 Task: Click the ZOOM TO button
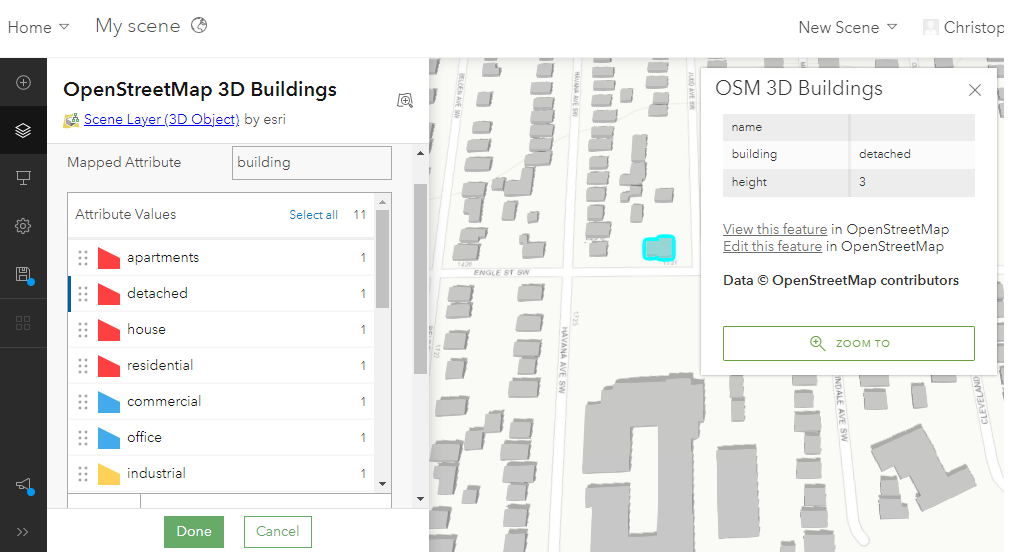tap(848, 343)
